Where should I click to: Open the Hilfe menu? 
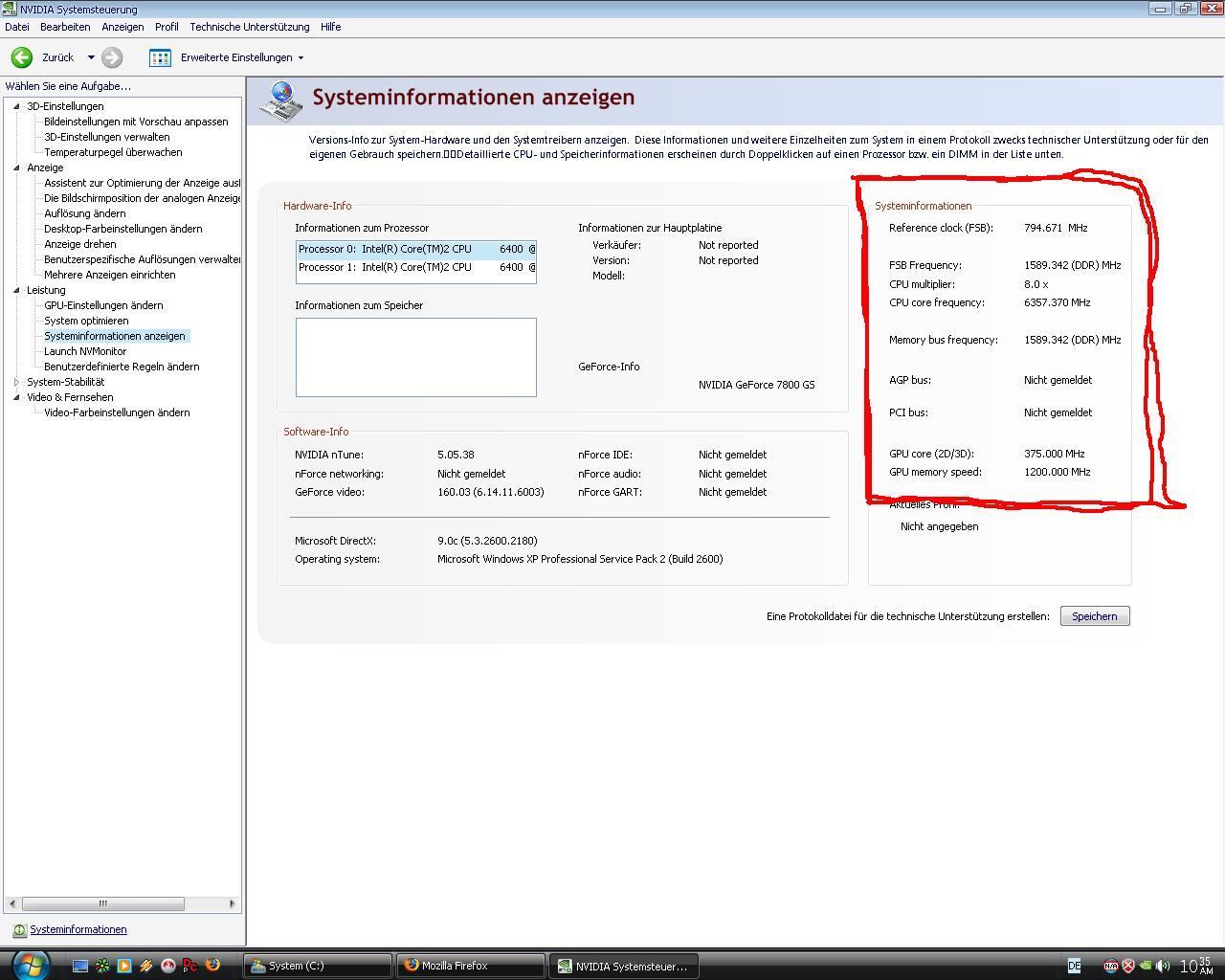(x=330, y=27)
